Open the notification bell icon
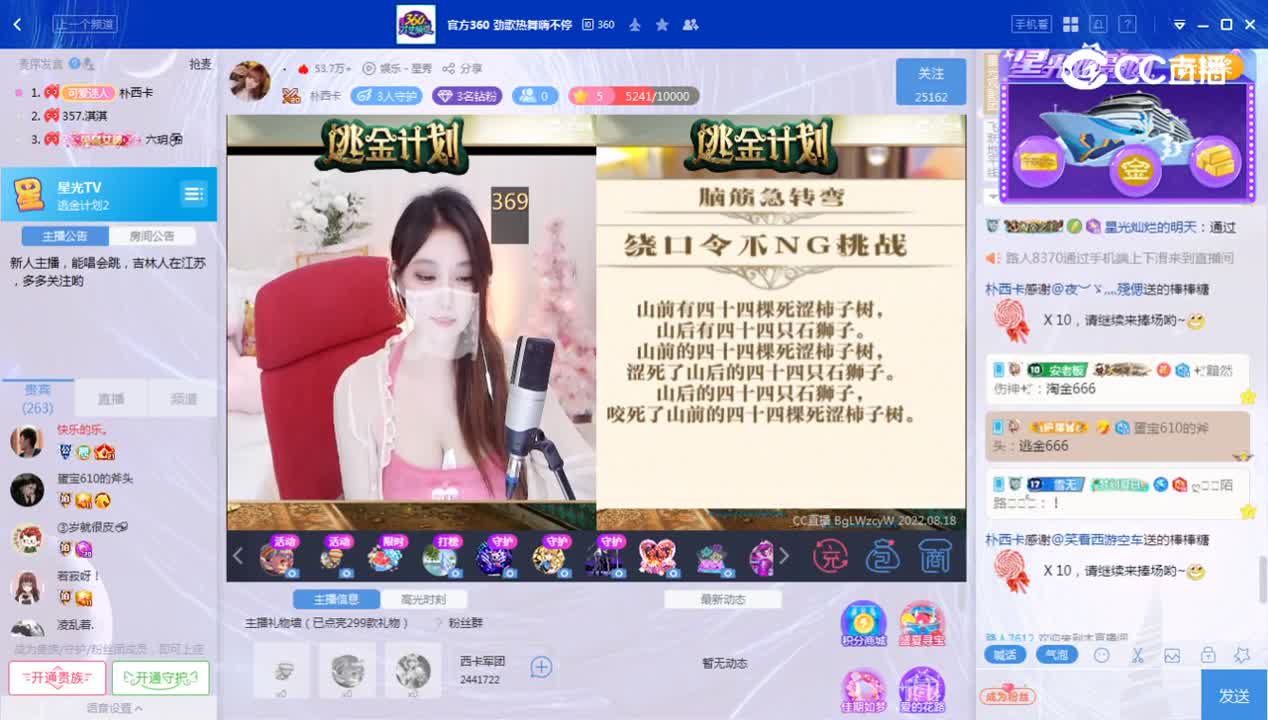 (1098, 24)
